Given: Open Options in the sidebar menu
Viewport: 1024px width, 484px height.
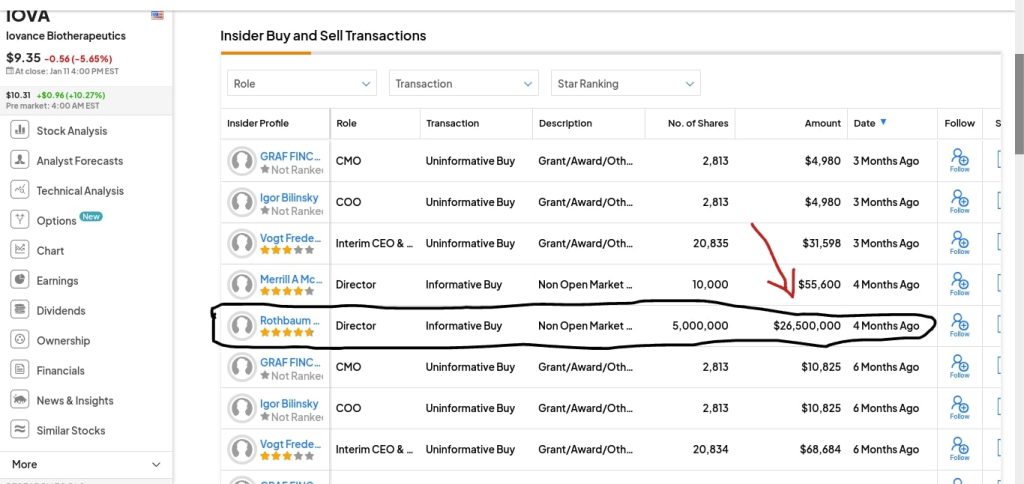Looking at the screenshot, I should click(56, 220).
